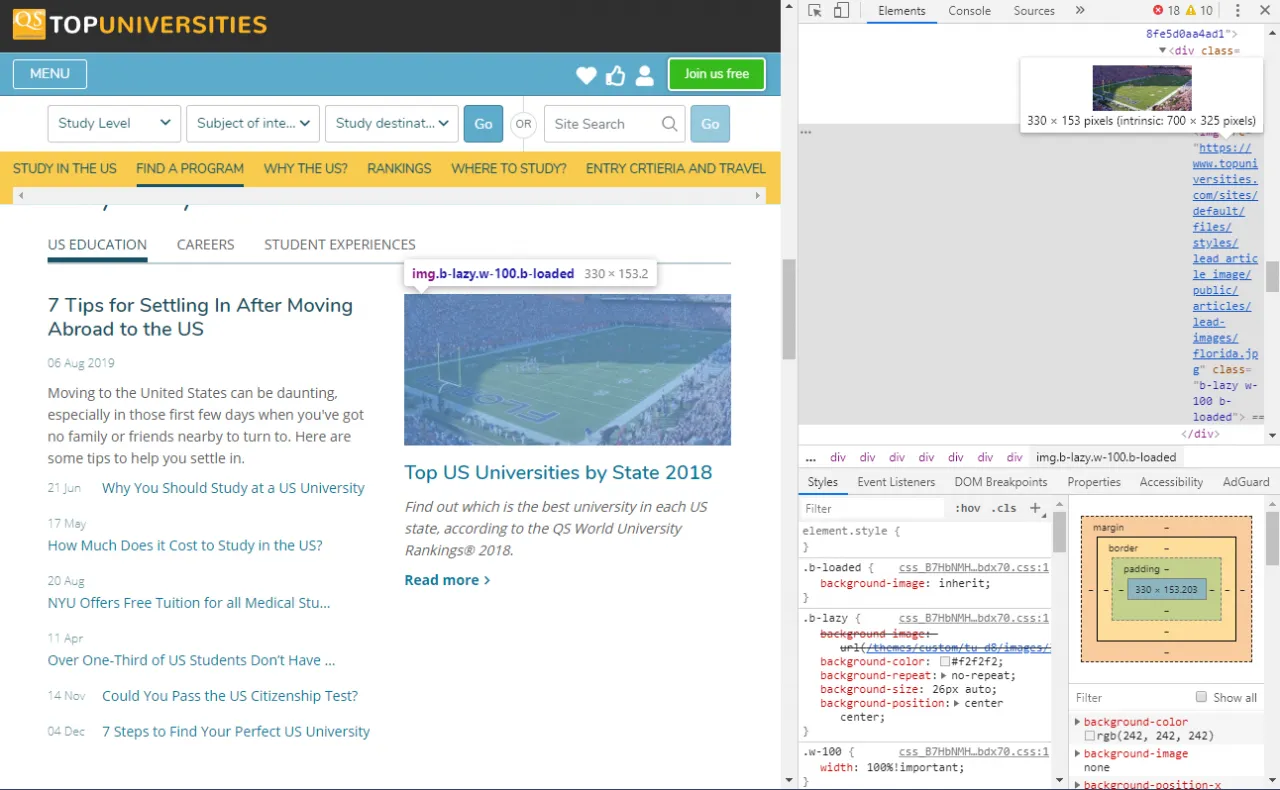
Task: Click the #f2f2f2 background-color swatch
Action: (945, 662)
